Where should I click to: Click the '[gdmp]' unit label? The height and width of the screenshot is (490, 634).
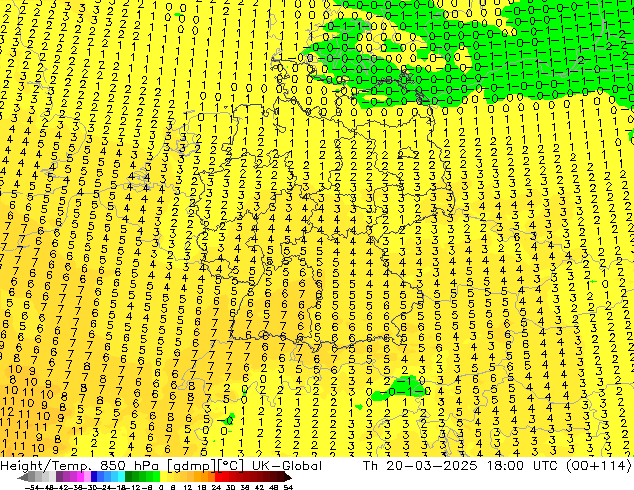pos(191,466)
